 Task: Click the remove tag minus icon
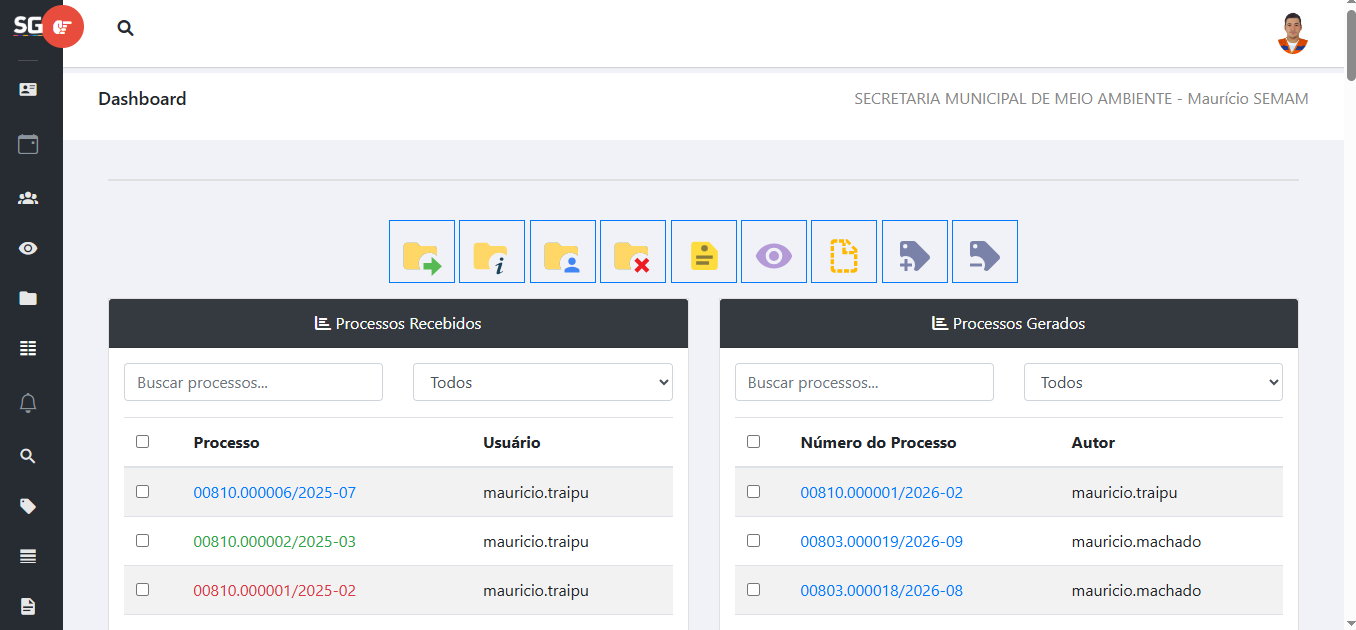pyautogui.click(x=985, y=252)
